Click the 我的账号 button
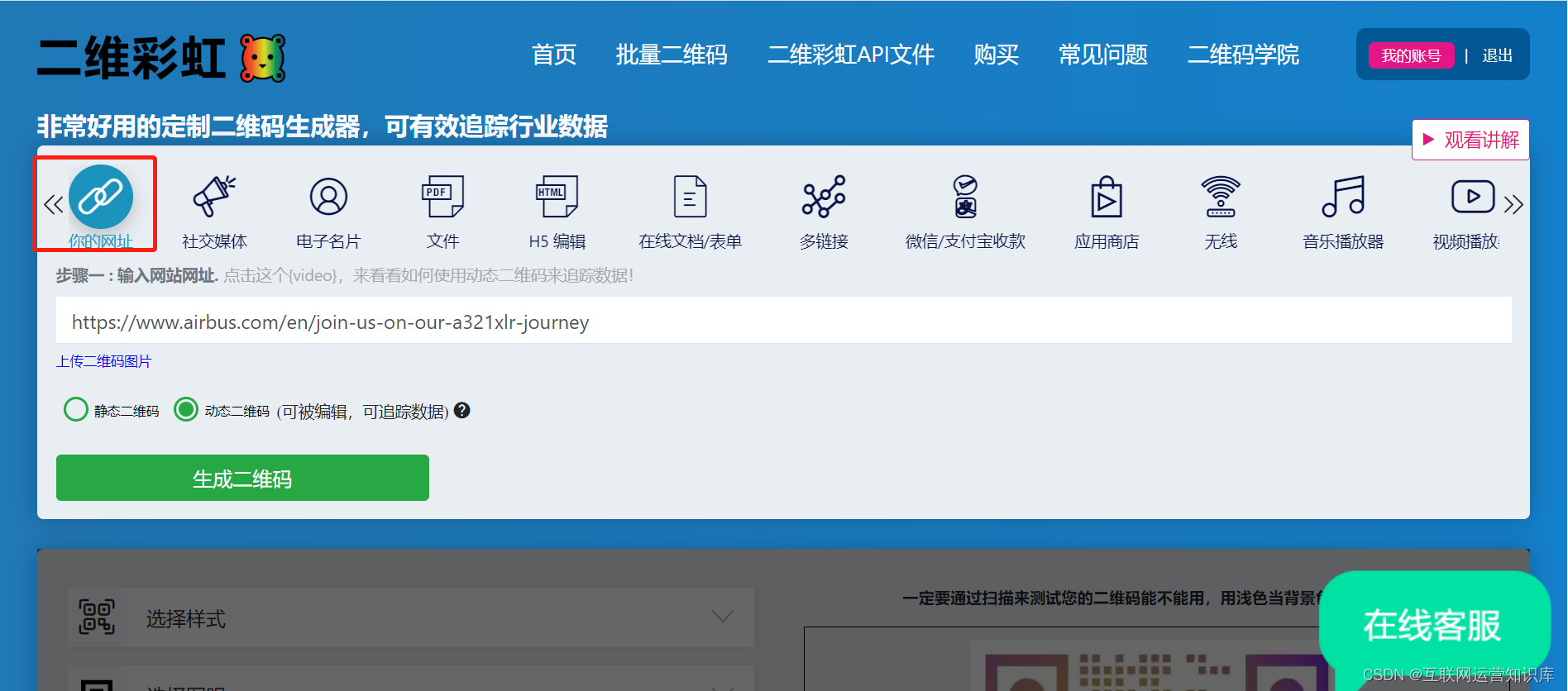This screenshot has height=691, width=1568. (1412, 55)
